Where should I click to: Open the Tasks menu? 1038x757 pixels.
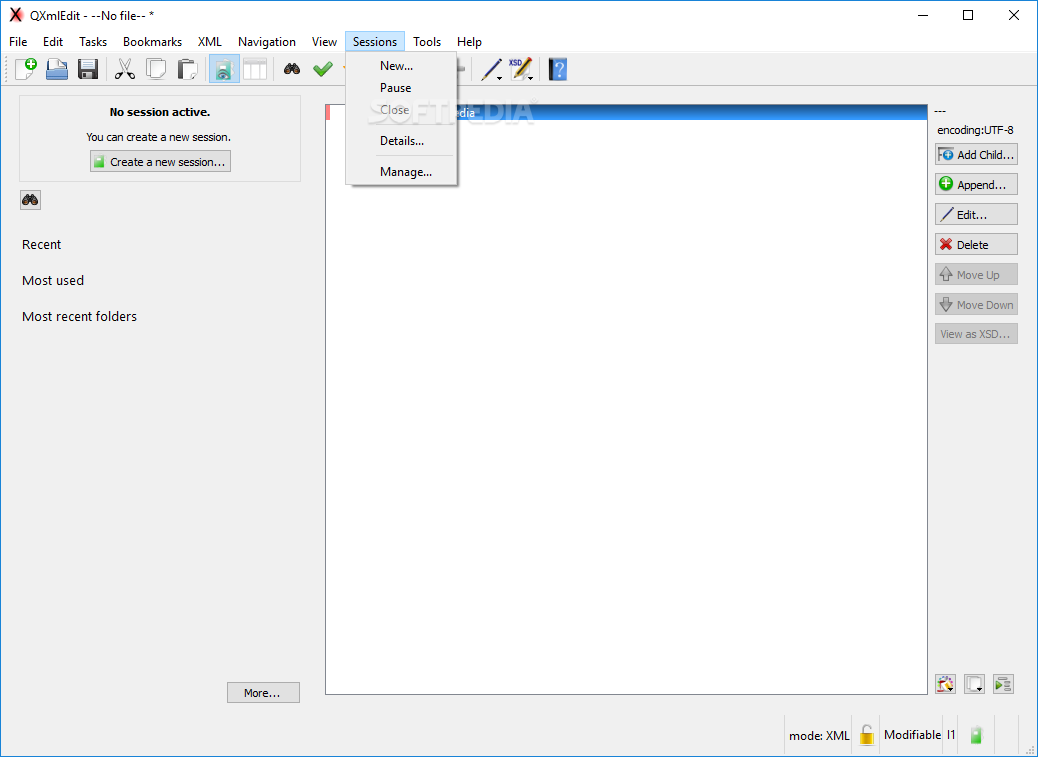point(93,42)
